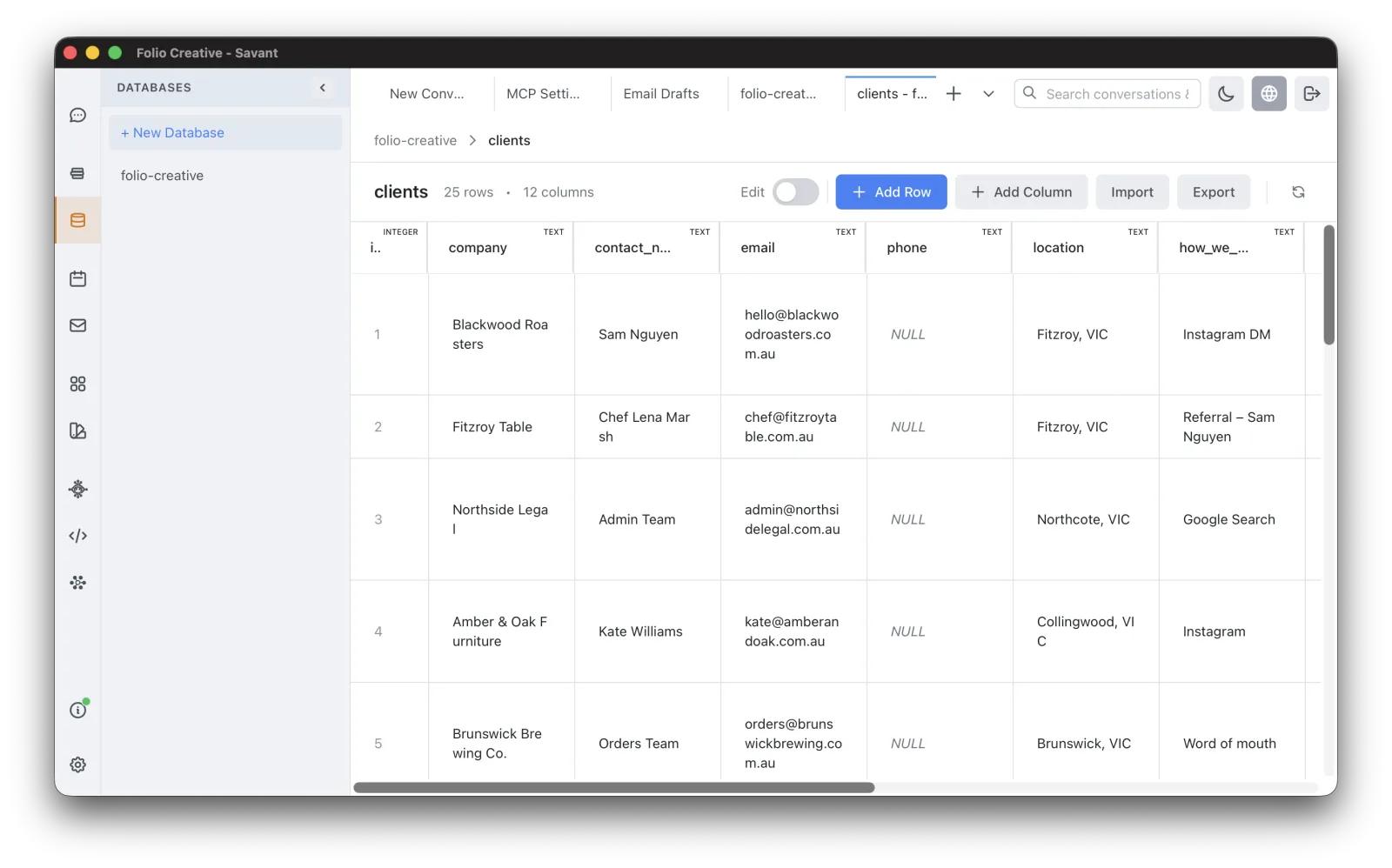
Task: Switch to dark mode moon icon
Action: [1226, 94]
